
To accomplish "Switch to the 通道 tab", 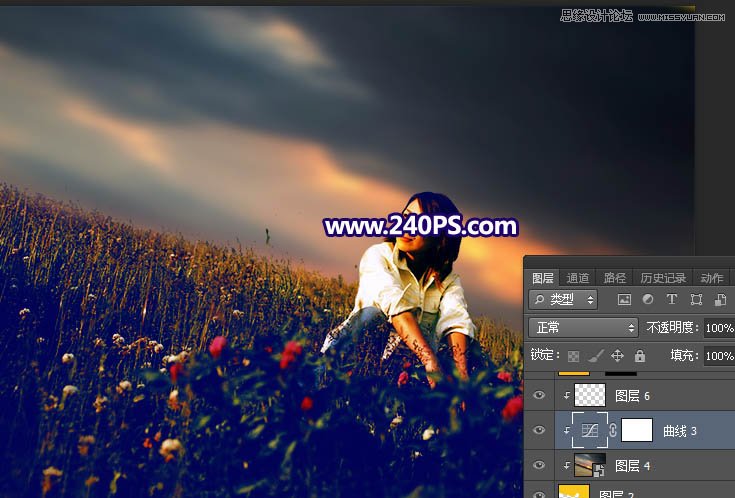I will [578, 278].
